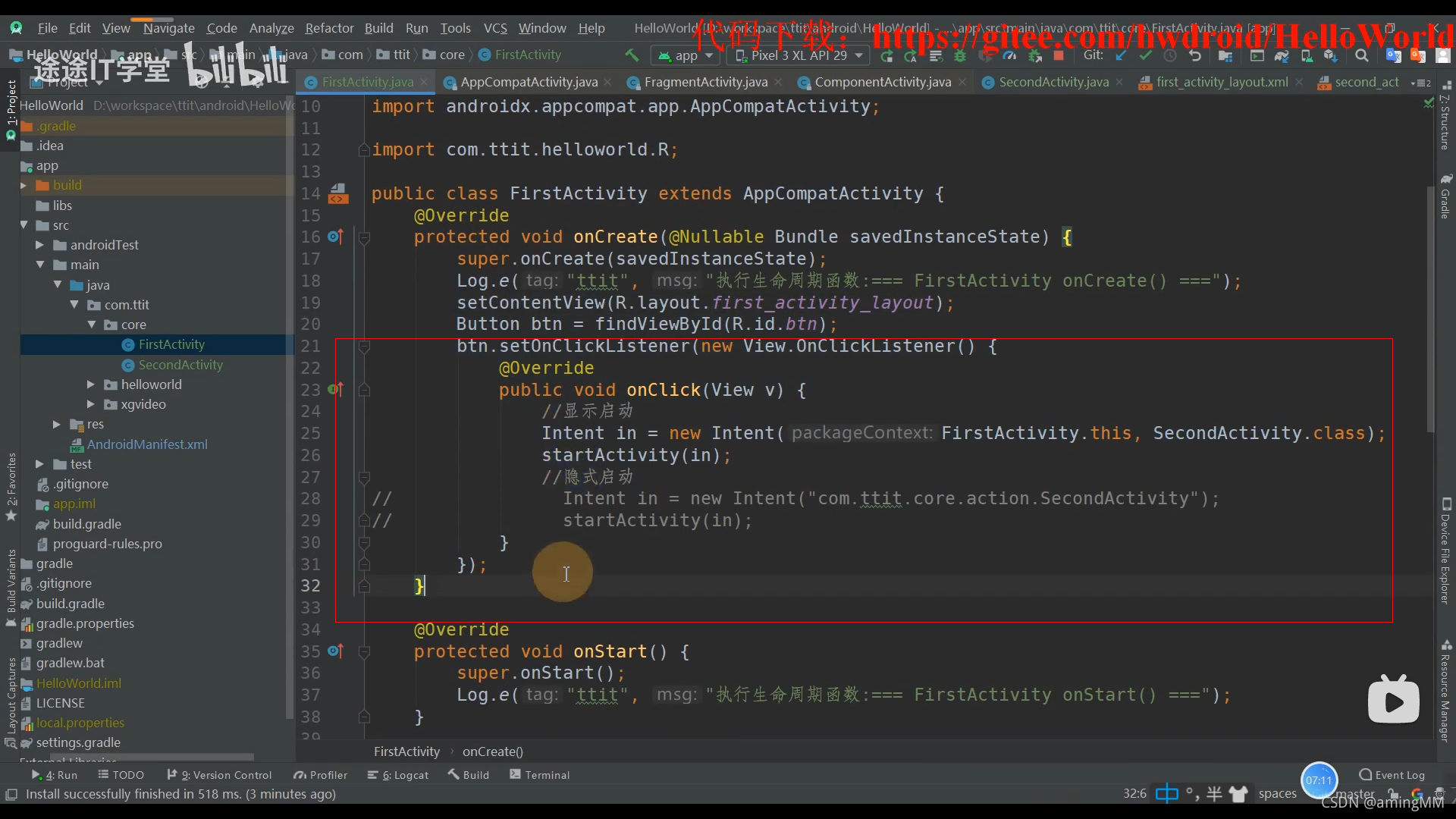Click the Git Commit green checkmark

[1145, 55]
